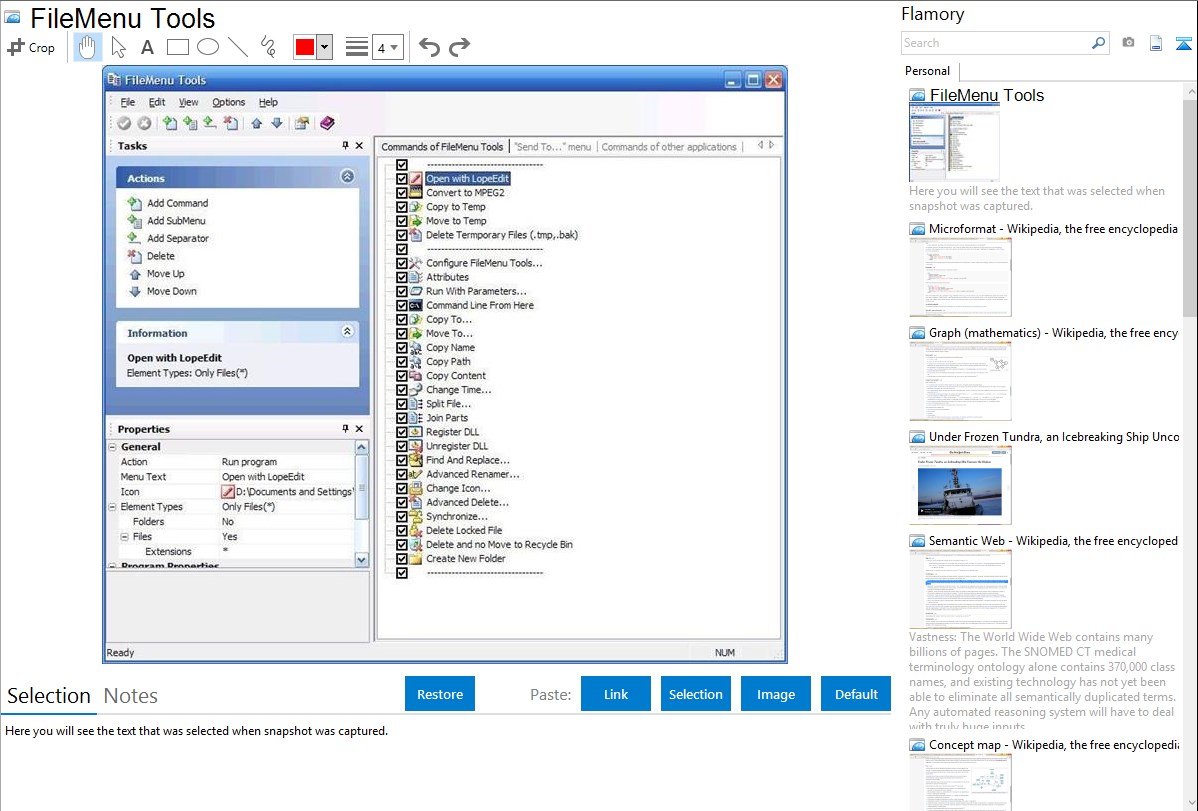1198x811 pixels.
Task: Select the freehand scribble tool
Action: [x=267, y=47]
